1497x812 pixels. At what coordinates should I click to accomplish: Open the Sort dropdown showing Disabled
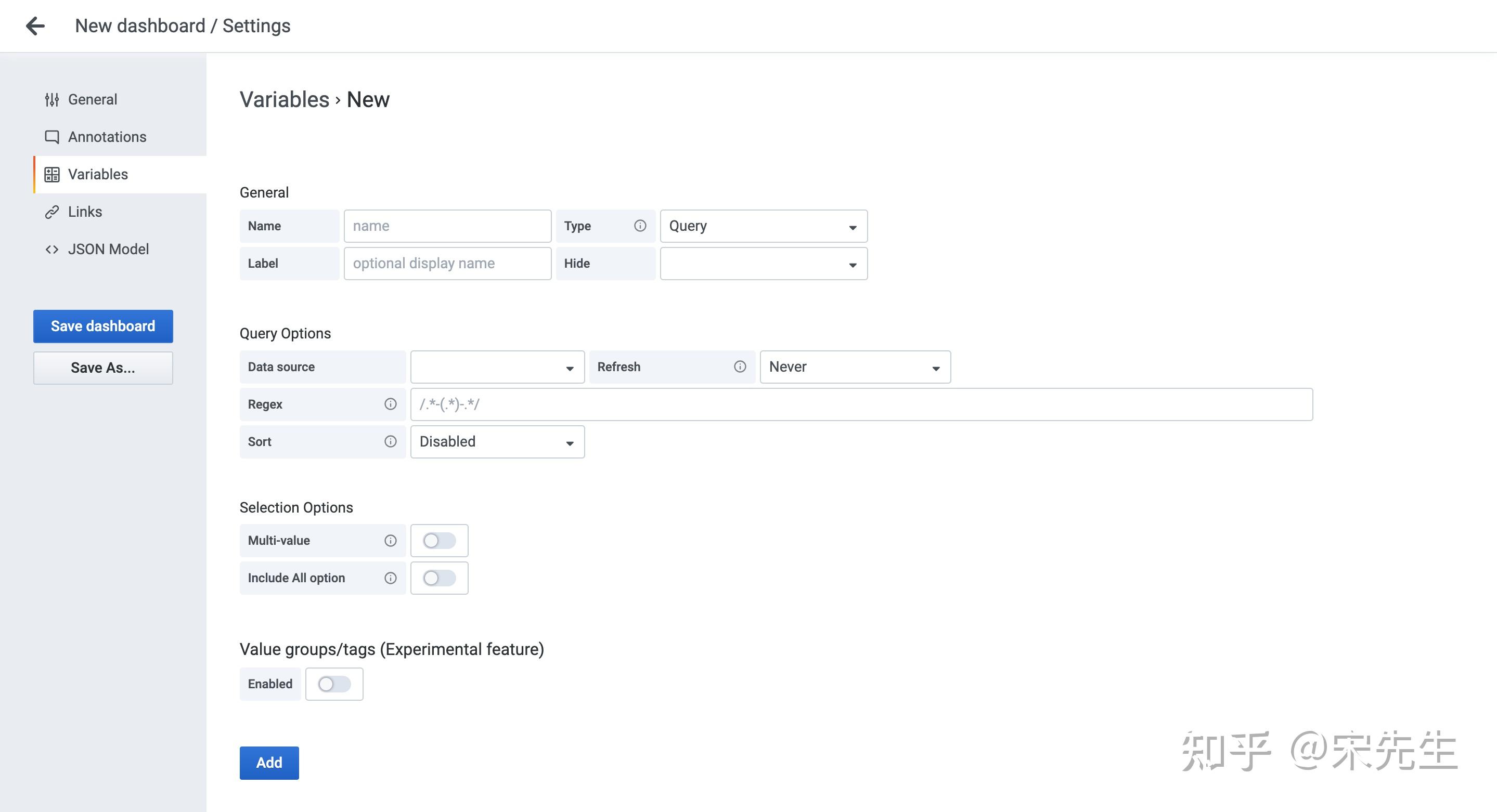(x=497, y=442)
